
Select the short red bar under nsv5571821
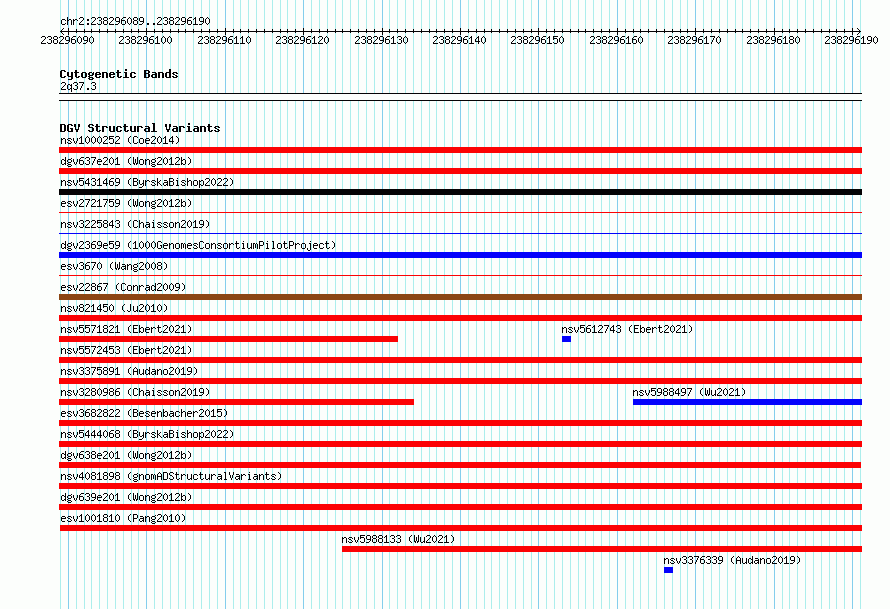coord(228,339)
